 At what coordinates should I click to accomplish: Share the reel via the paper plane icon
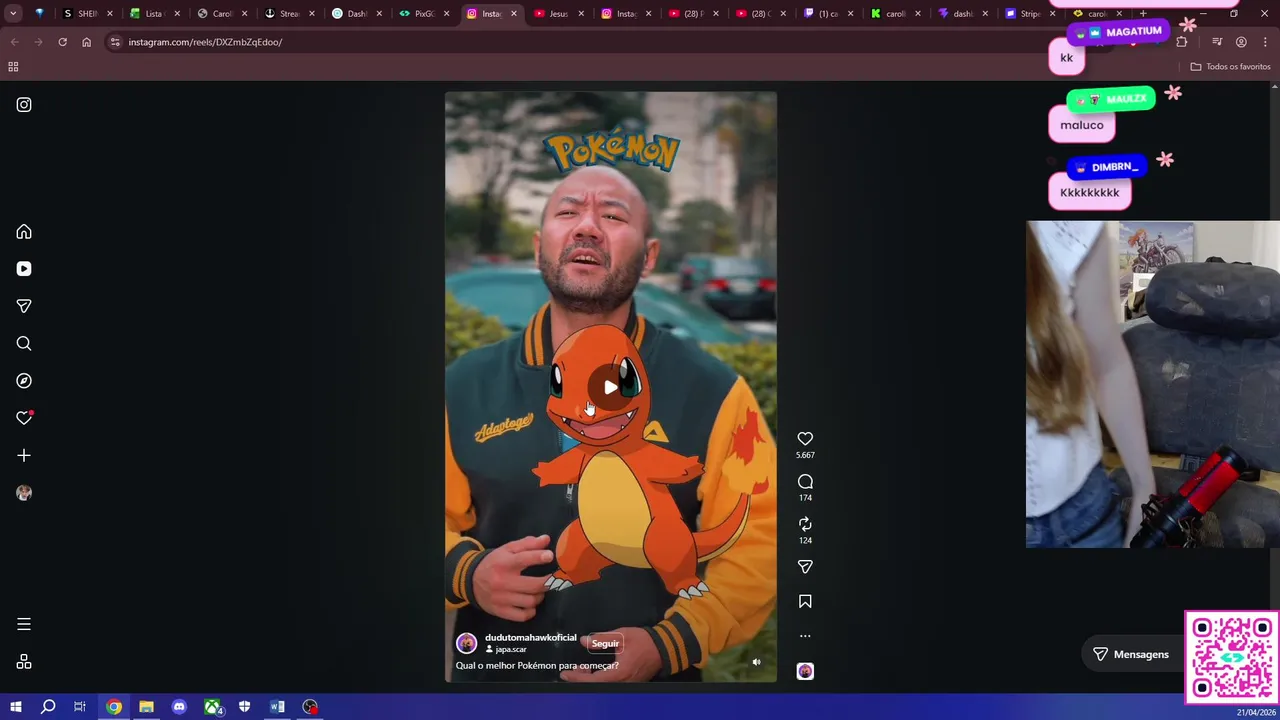click(x=805, y=567)
